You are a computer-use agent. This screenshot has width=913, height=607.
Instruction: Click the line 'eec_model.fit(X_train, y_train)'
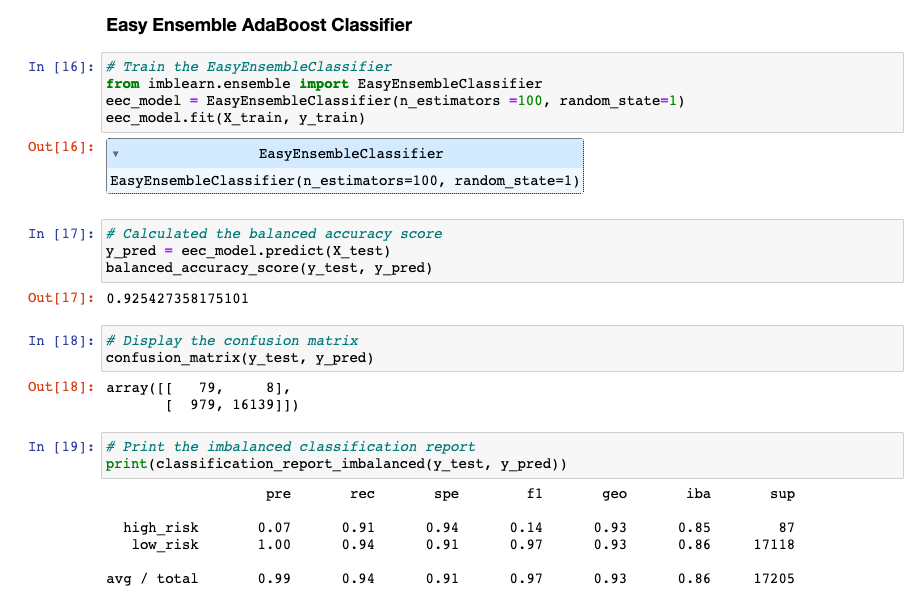pyautogui.click(x=235, y=118)
